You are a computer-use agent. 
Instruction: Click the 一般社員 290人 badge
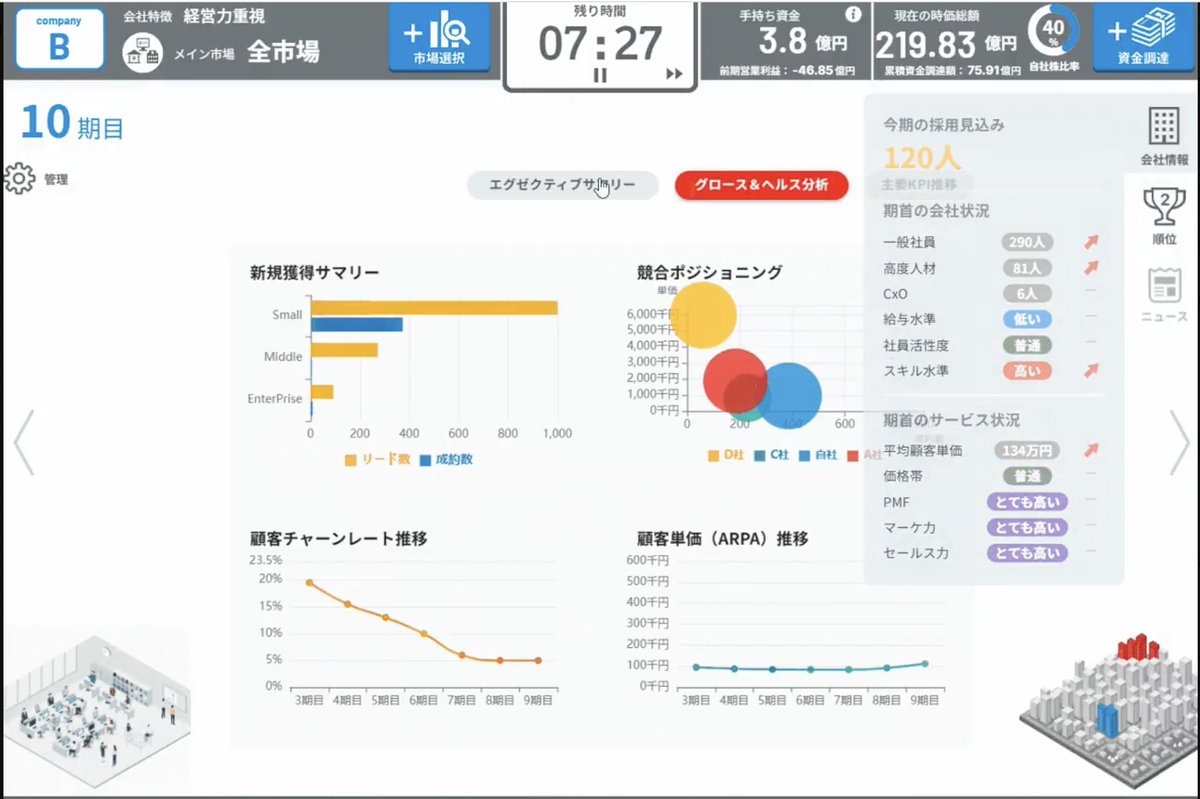pyautogui.click(x=1025, y=242)
